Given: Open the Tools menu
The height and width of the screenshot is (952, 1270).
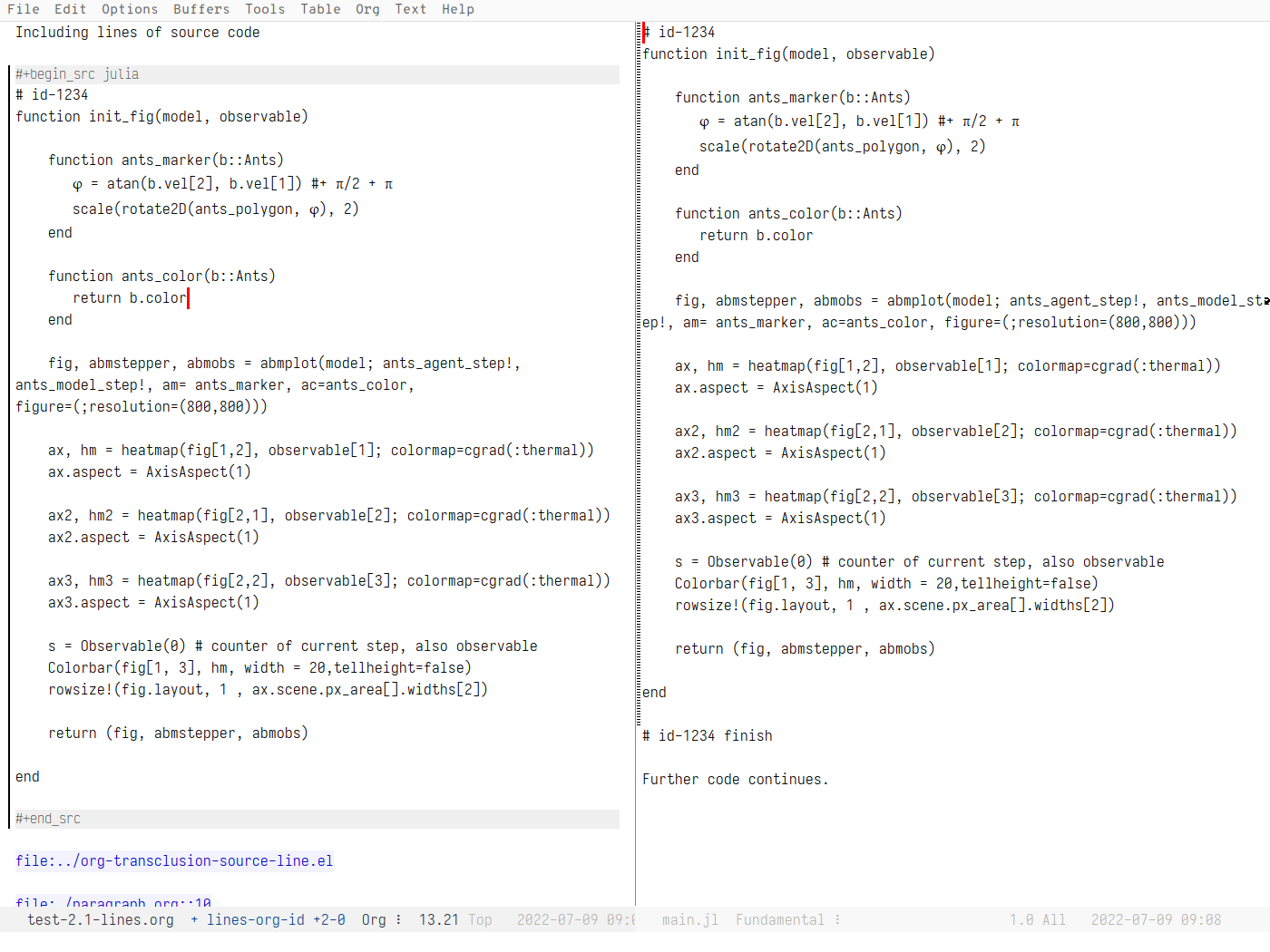Looking at the screenshot, I should click(265, 9).
